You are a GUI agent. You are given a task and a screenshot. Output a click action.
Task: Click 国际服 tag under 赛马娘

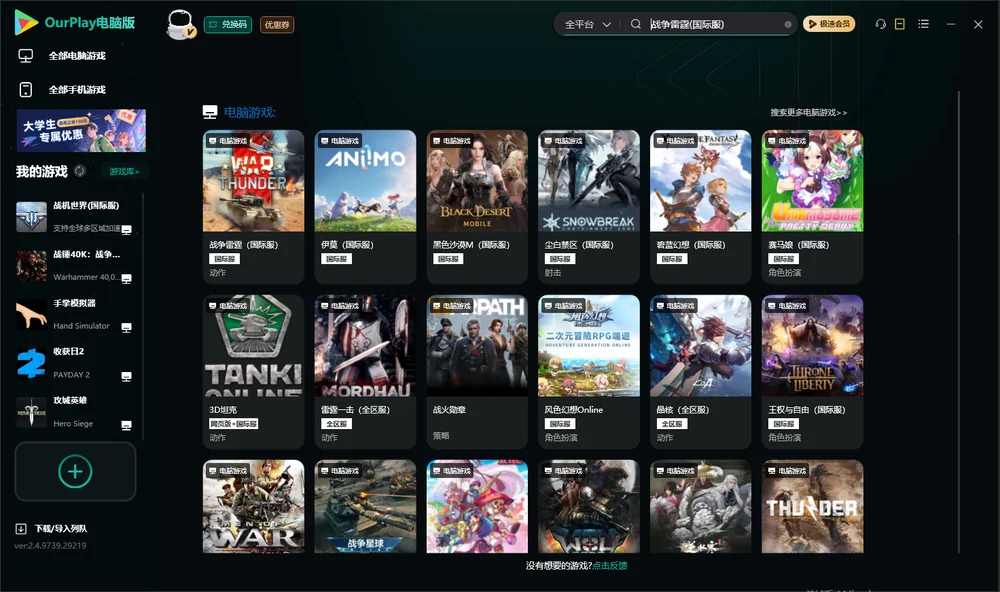click(x=784, y=259)
